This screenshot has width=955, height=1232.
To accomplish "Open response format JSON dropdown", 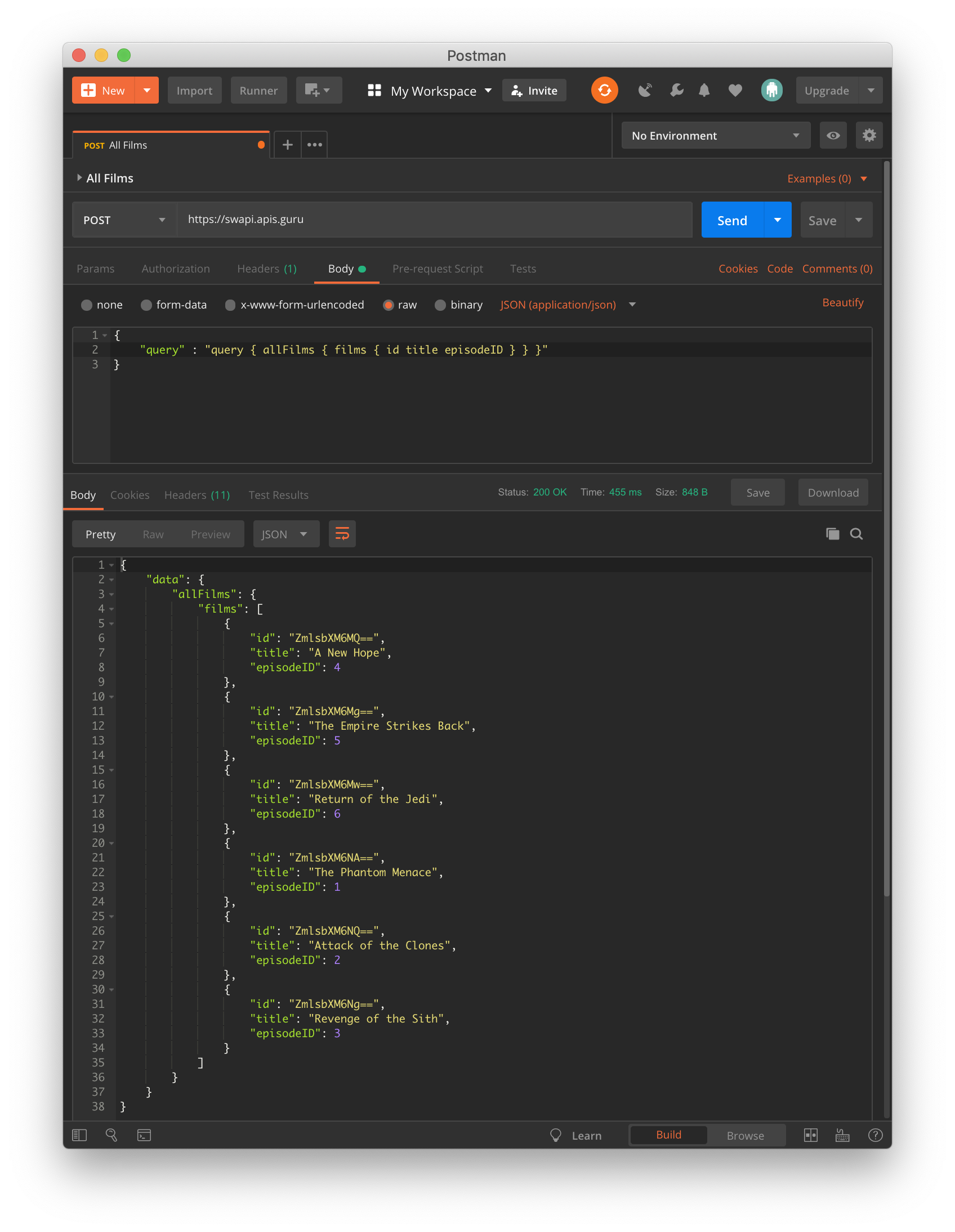I will tap(285, 534).
